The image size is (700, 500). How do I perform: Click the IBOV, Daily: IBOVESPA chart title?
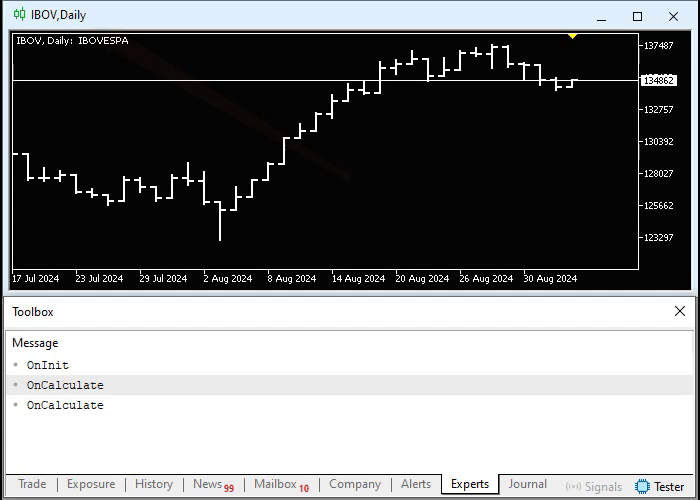72,41
